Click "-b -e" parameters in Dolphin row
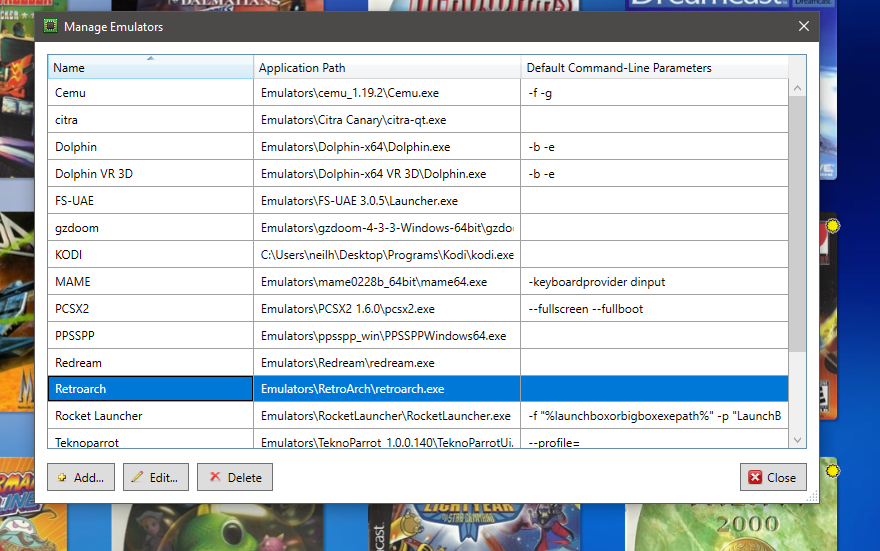The width and height of the screenshot is (880, 551). 654,146
